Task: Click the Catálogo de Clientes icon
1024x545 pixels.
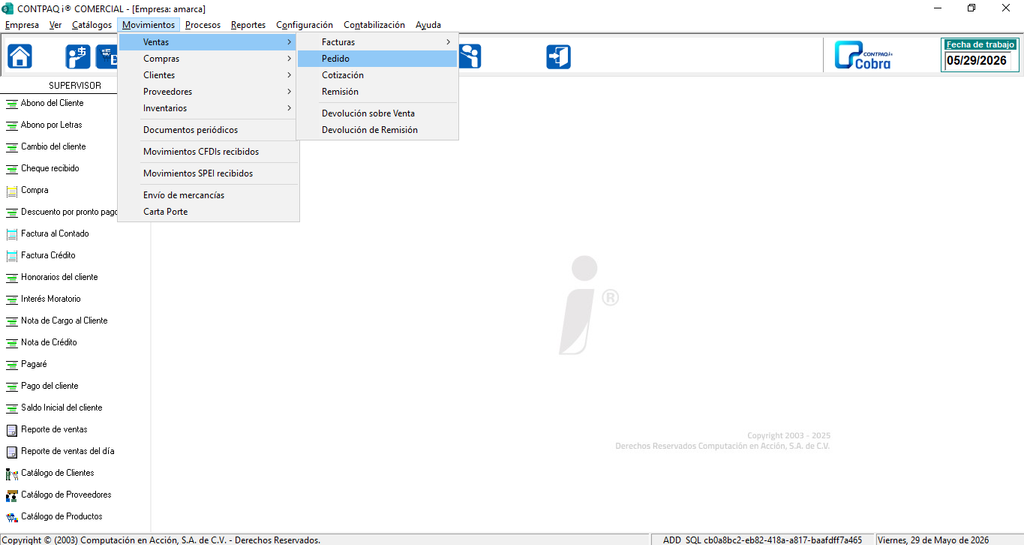Action: 12,473
